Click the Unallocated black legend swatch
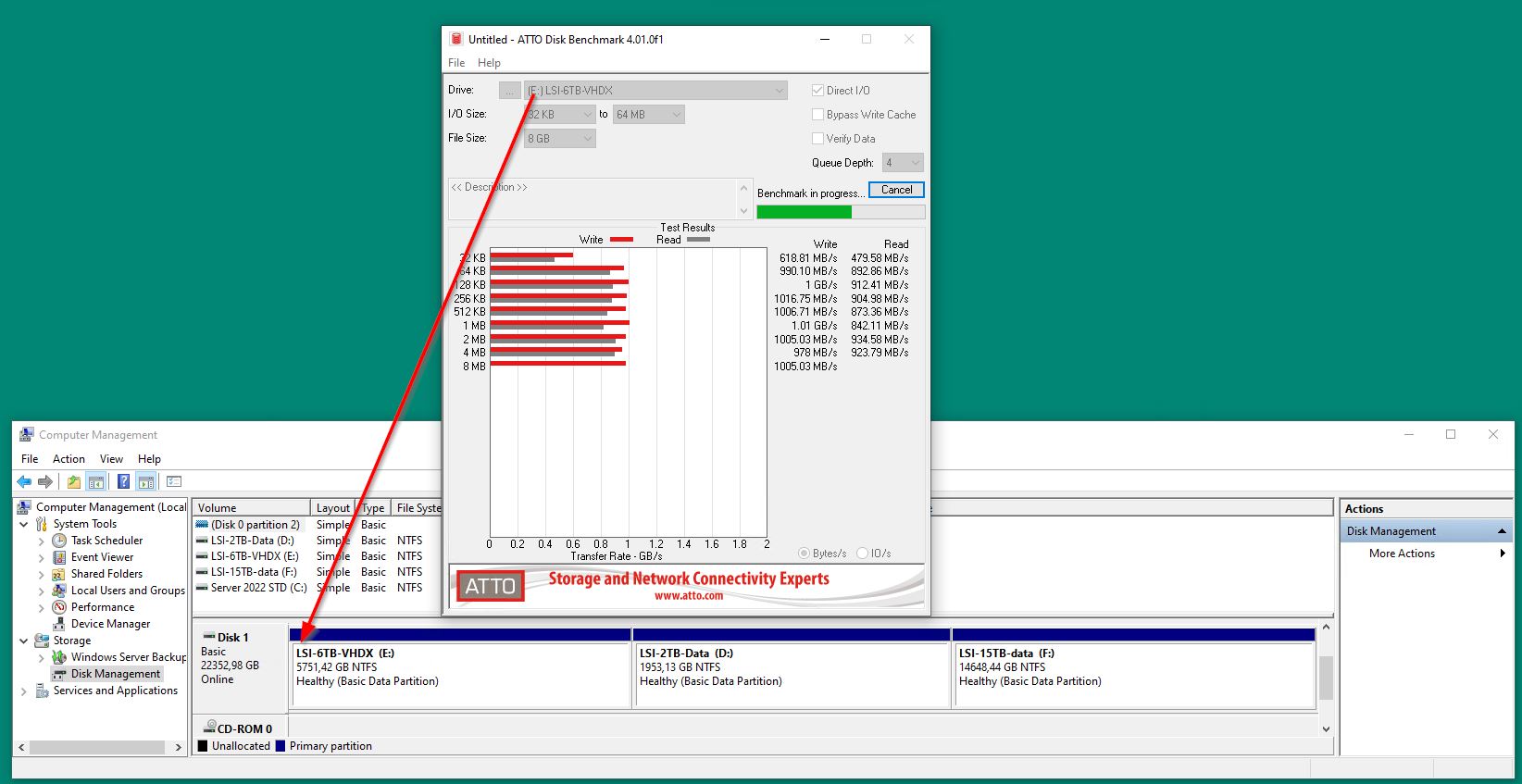The width and height of the screenshot is (1522, 784). [x=203, y=746]
